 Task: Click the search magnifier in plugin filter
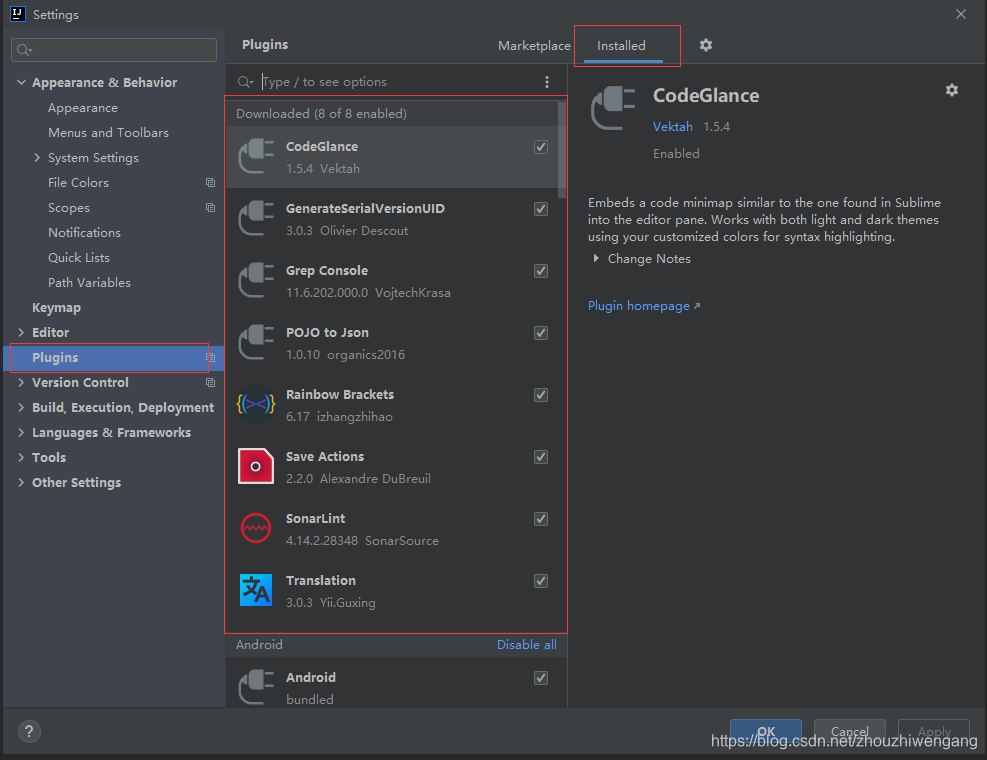click(245, 82)
